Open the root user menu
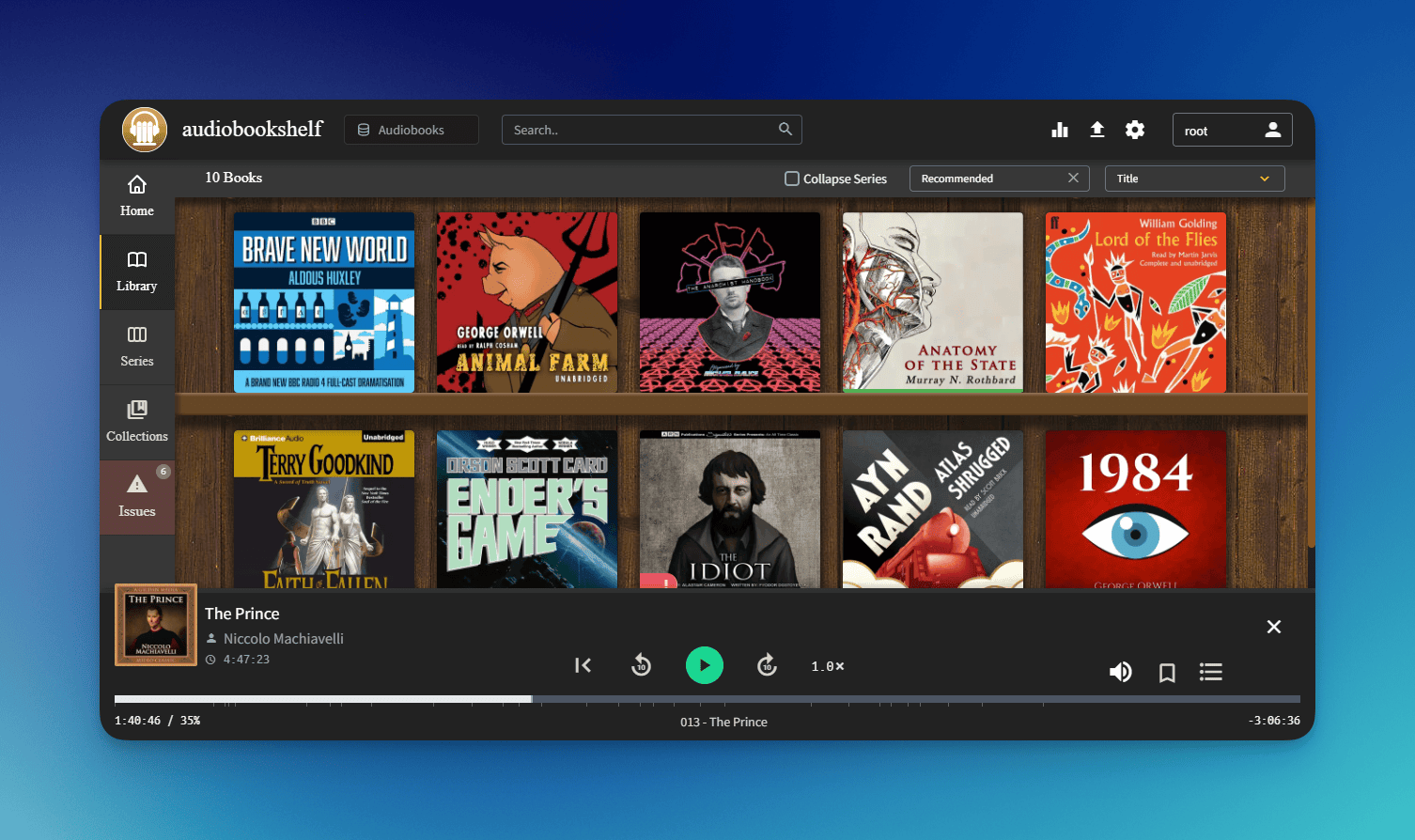1415x840 pixels. (x=1232, y=131)
